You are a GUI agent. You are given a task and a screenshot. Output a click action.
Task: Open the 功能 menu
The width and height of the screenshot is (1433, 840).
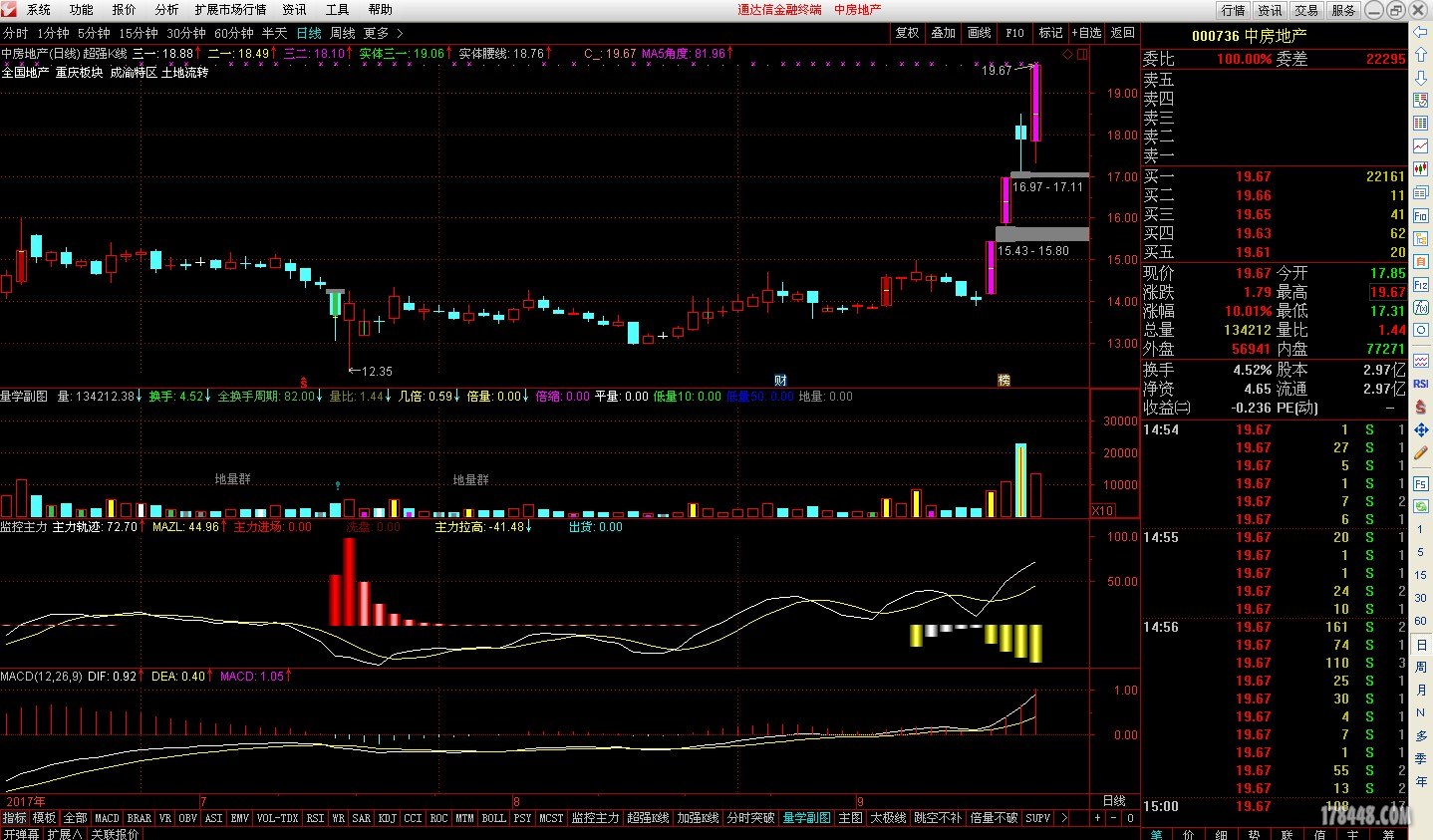(82, 10)
